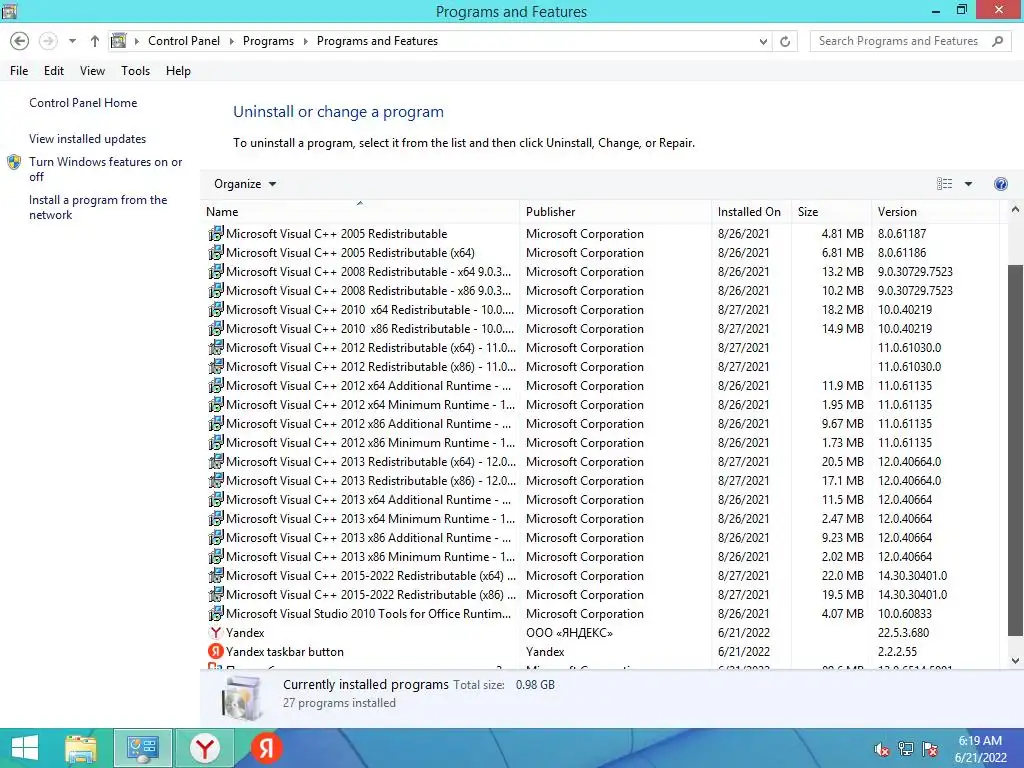Click the blue help question icon
Image resolution: width=1024 pixels, height=768 pixels.
(x=1000, y=184)
